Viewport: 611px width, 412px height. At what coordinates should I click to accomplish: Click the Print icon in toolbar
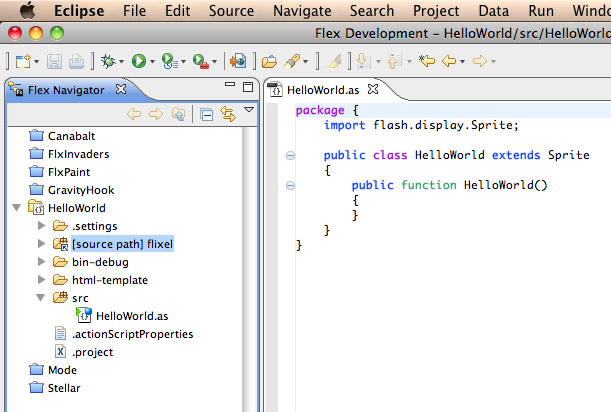[x=75, y=62]
